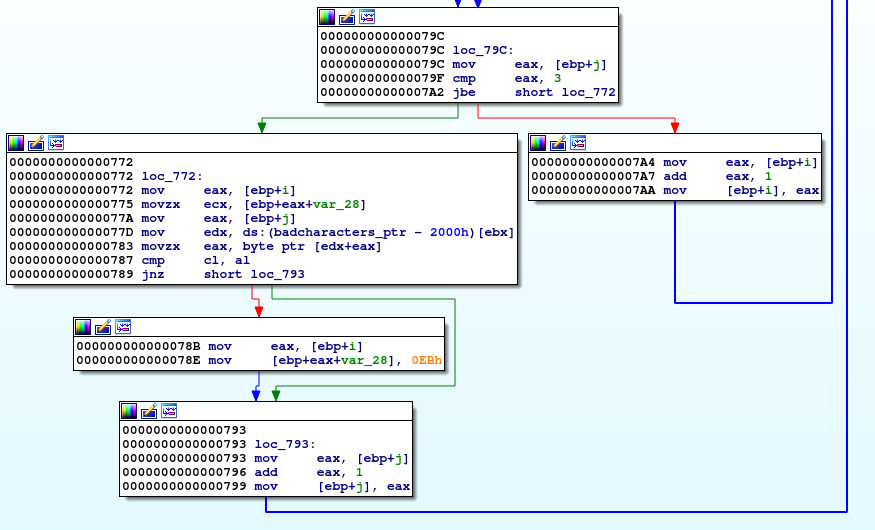The image size is (875, 530).
Task: Click the group nodes icon on the 7A4 block
Action: 578,143
